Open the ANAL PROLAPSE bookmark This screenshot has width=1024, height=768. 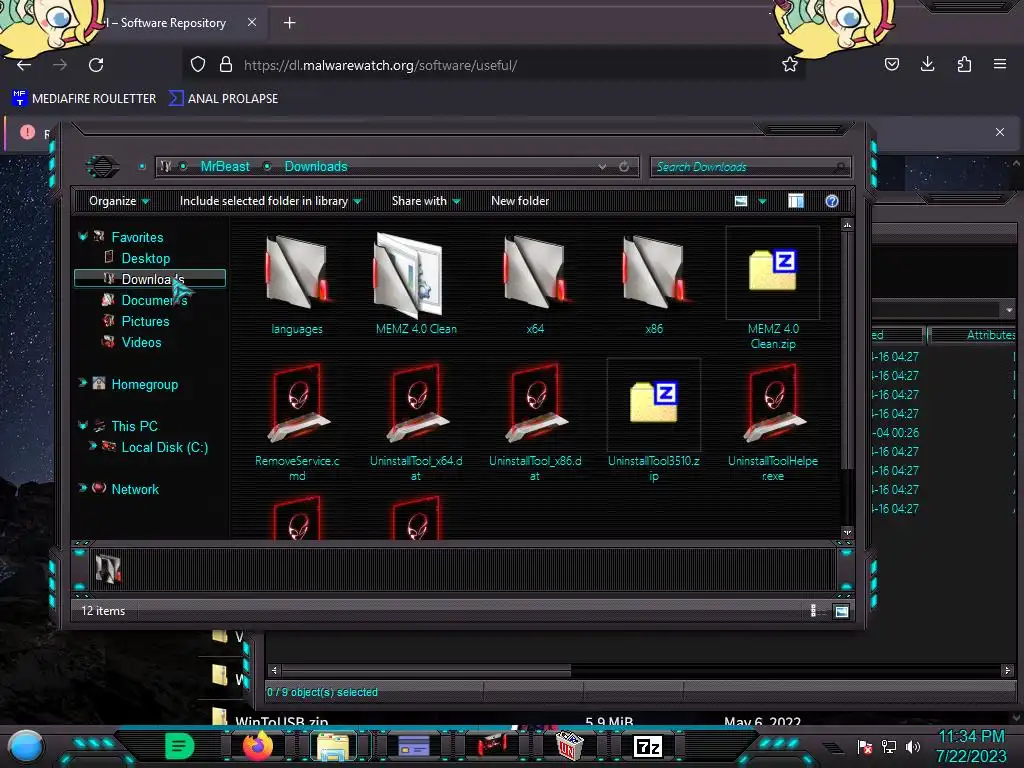[224, 99]
